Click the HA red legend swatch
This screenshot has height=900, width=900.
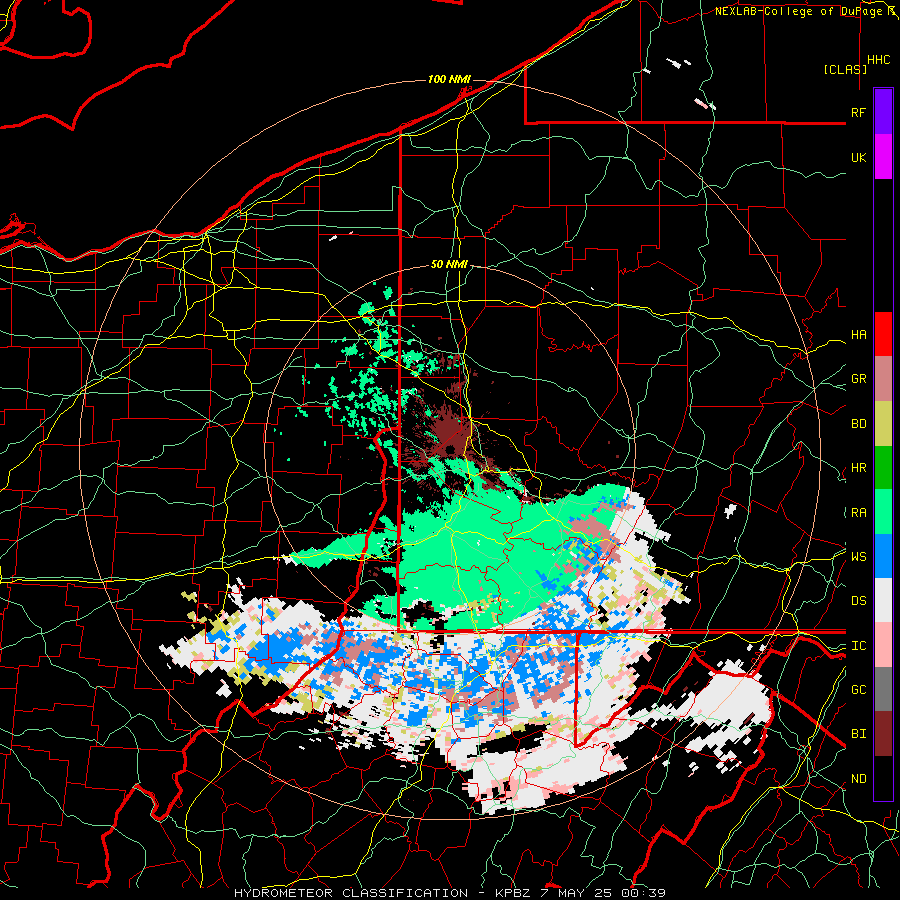click(883, 334)
